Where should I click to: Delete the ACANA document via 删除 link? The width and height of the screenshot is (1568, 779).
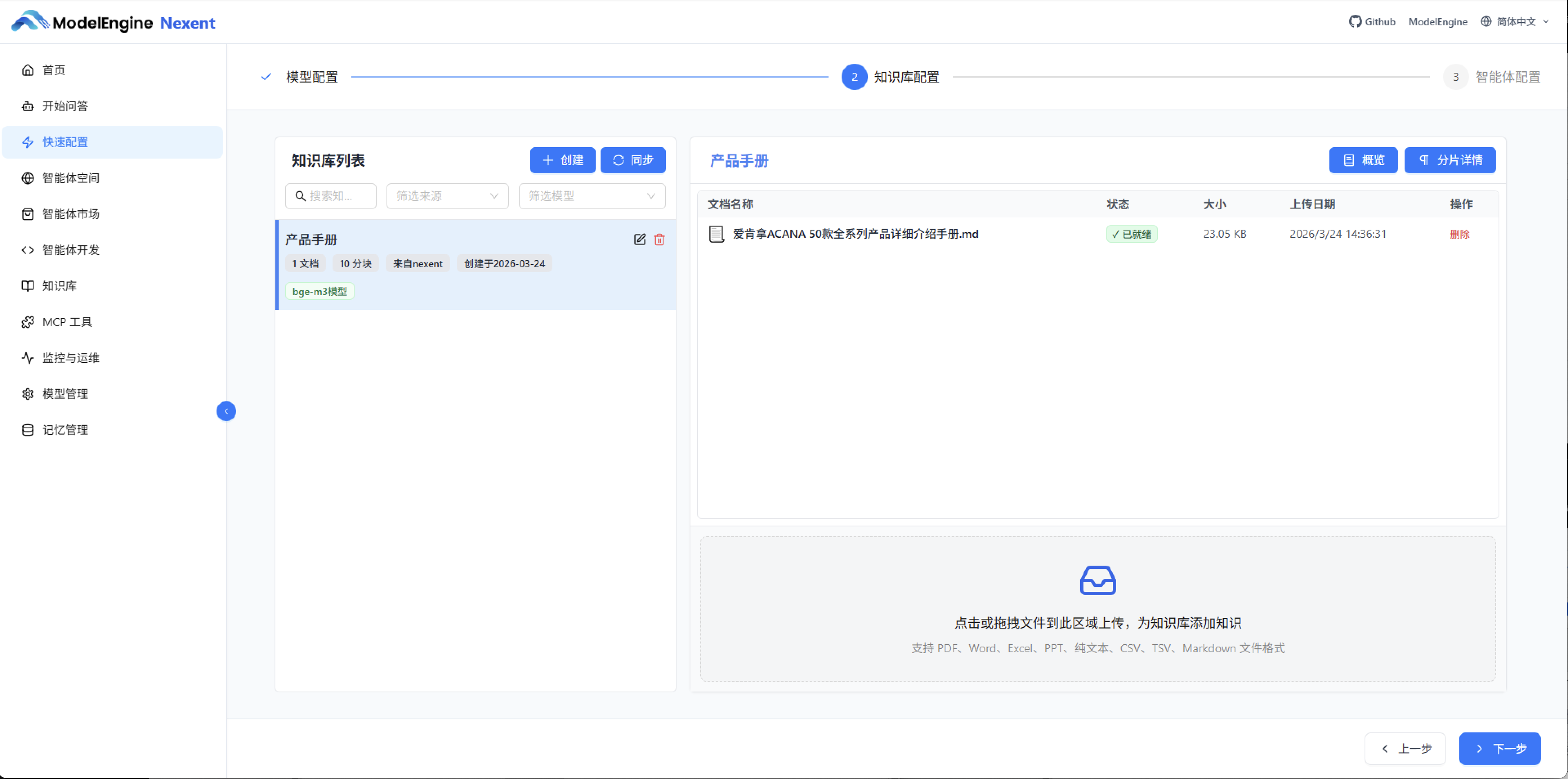click(x=1460, y=234)
